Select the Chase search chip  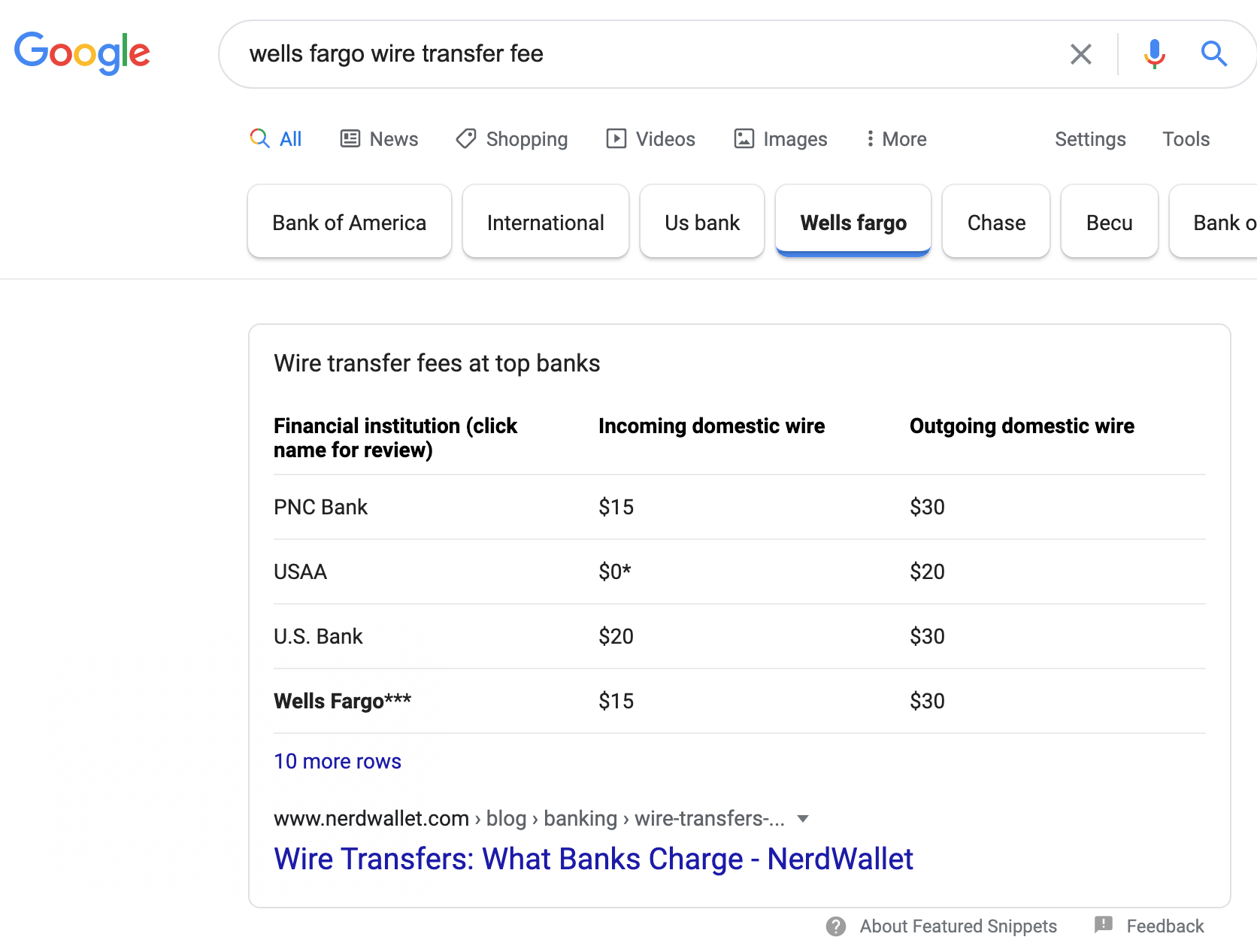(x=995, y=222)
